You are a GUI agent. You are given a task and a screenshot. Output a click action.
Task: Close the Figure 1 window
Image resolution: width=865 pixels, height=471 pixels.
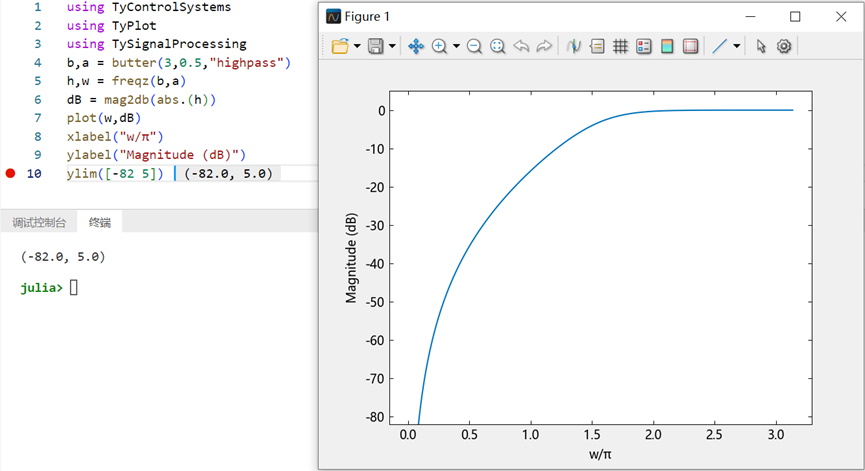coord(841,17)
